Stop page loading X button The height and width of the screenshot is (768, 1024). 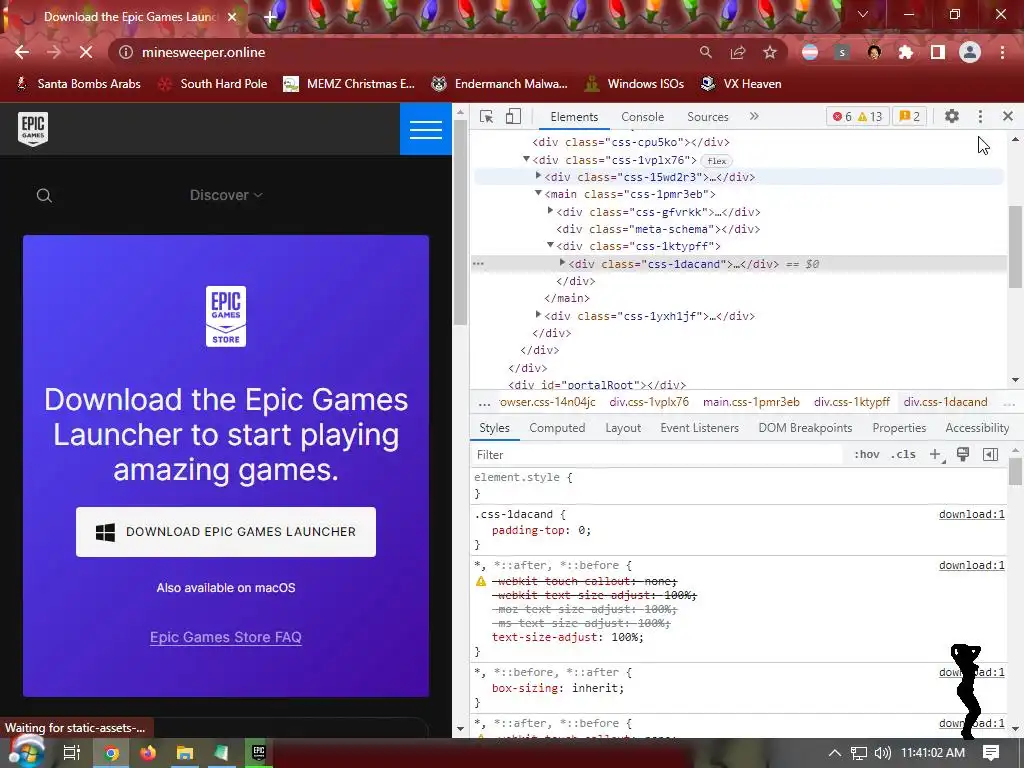tap(86, 52)
